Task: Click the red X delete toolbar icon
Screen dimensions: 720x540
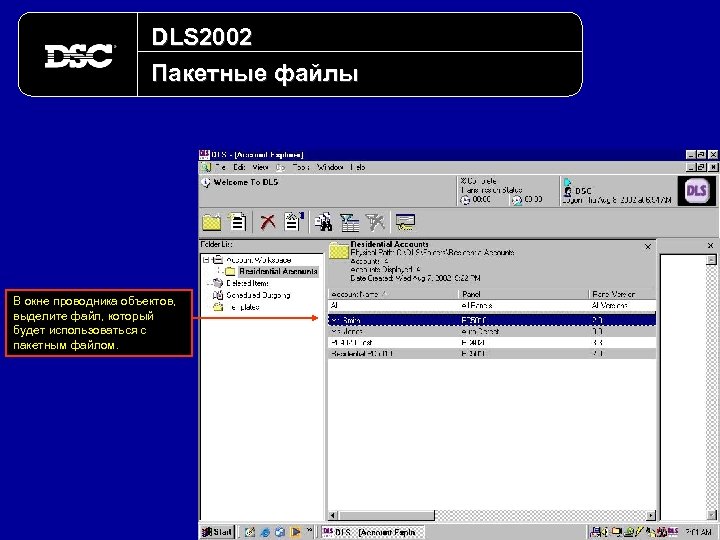Action: 268,222
